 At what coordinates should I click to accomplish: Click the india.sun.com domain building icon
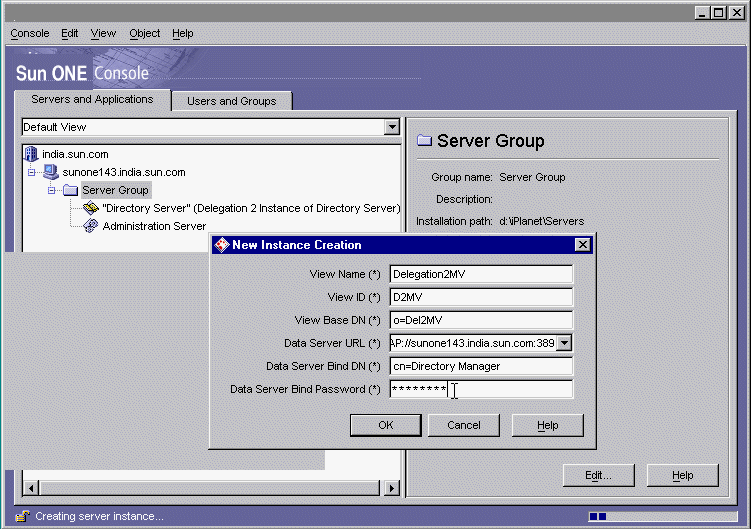[x=31, y=154]
